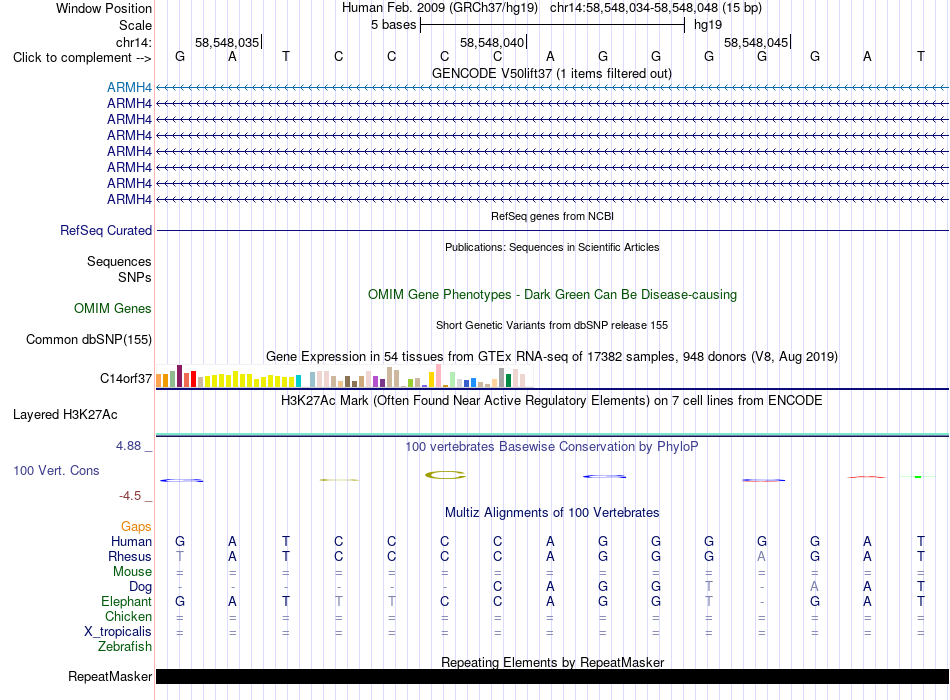950x700 pixels.
Task: Click the 'Click to complement -->' label
Action: point(82,58)
